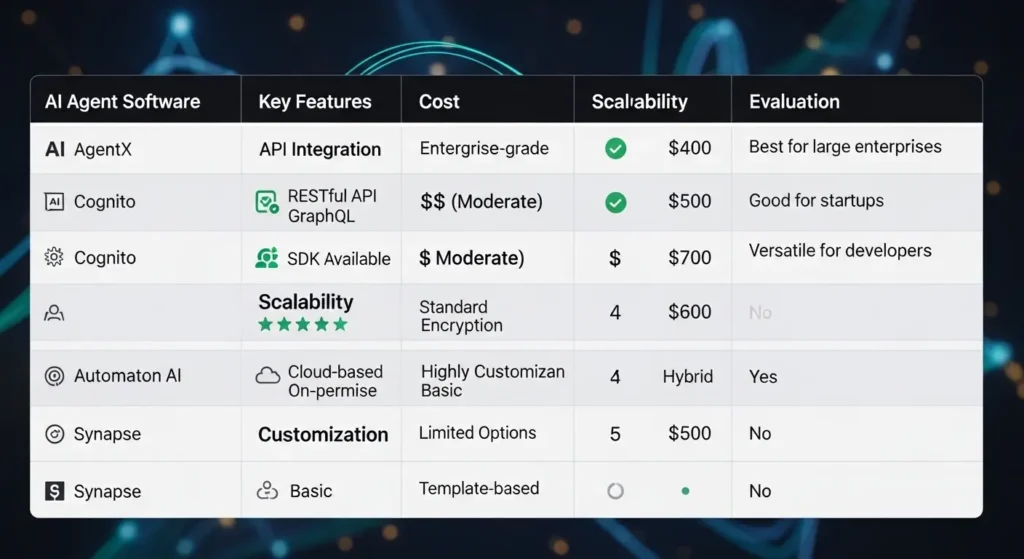The height and width of the screenshot is (559, 1024).
Task: Click the black S icon beside Synapse
Action: coord(55,491)
